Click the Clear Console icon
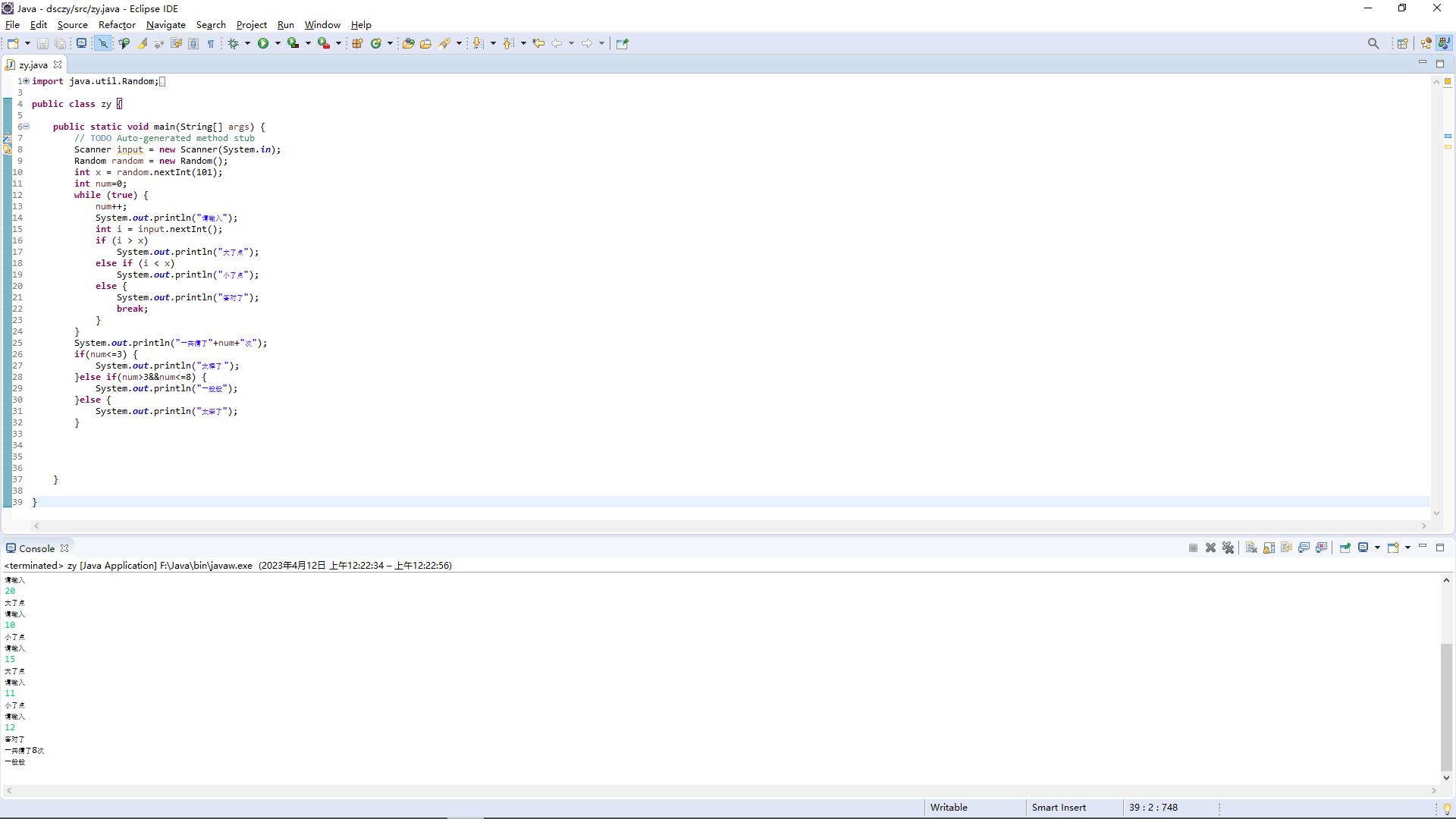Image resolution: width=1456 pixels, height=819 pixels. click(x=1251, y=548)
